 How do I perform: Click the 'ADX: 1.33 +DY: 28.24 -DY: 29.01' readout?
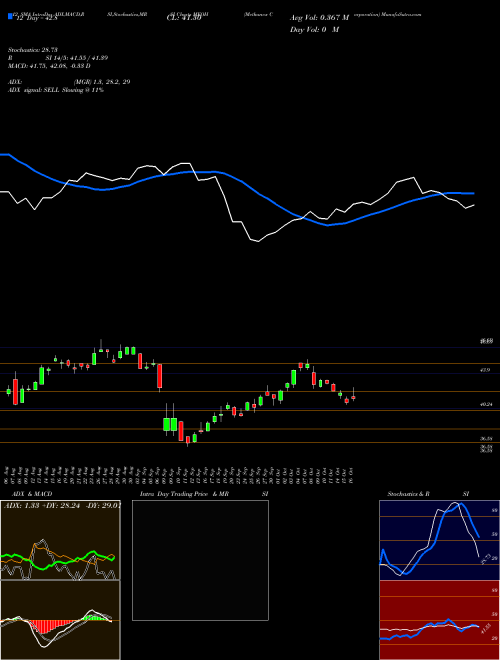point(62,506)
